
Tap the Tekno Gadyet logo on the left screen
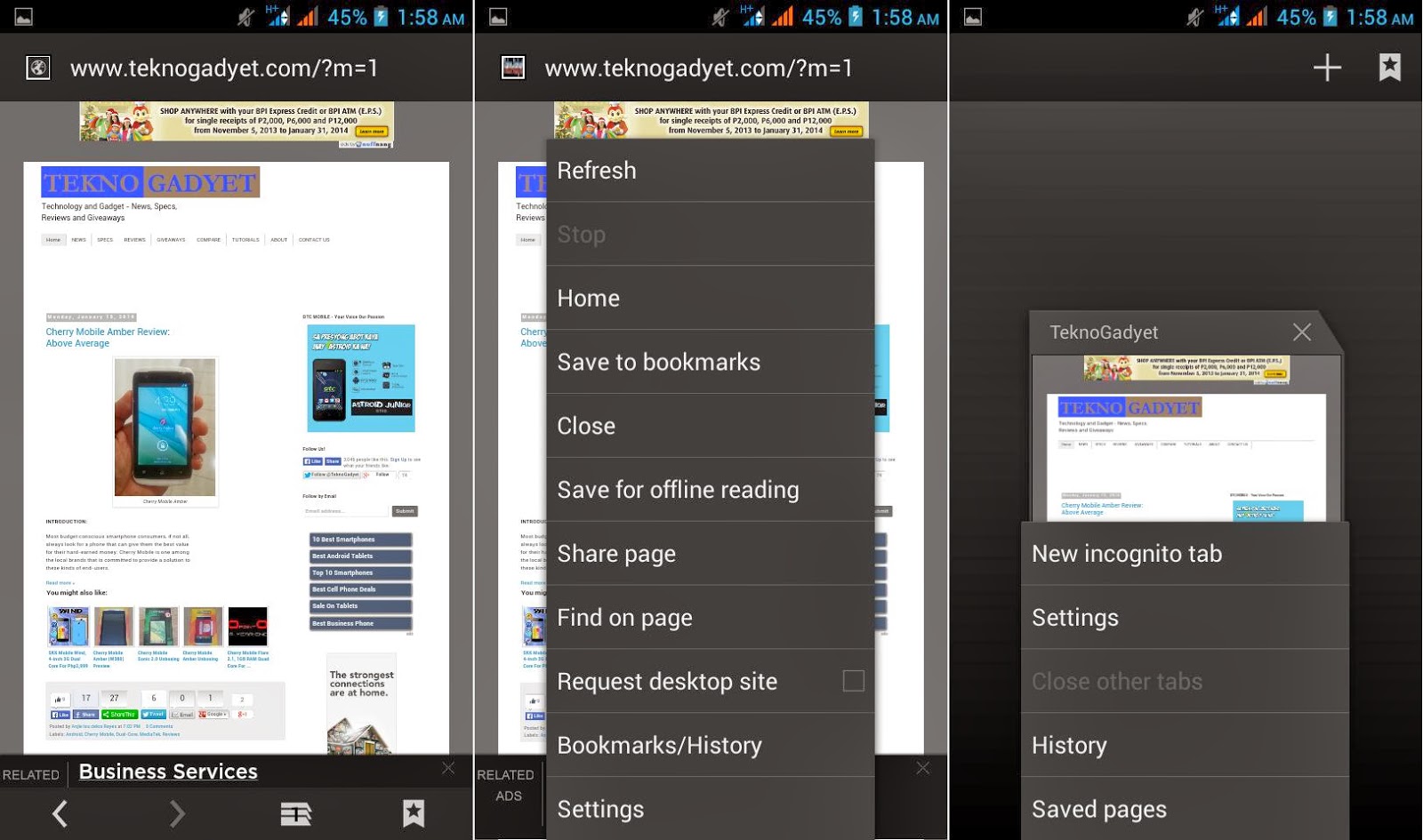pos(150,182)
